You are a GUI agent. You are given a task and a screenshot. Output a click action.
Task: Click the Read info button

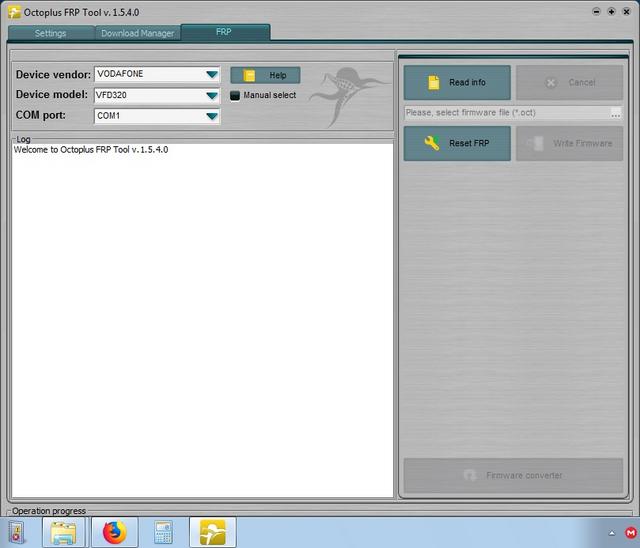pos(457,82)
